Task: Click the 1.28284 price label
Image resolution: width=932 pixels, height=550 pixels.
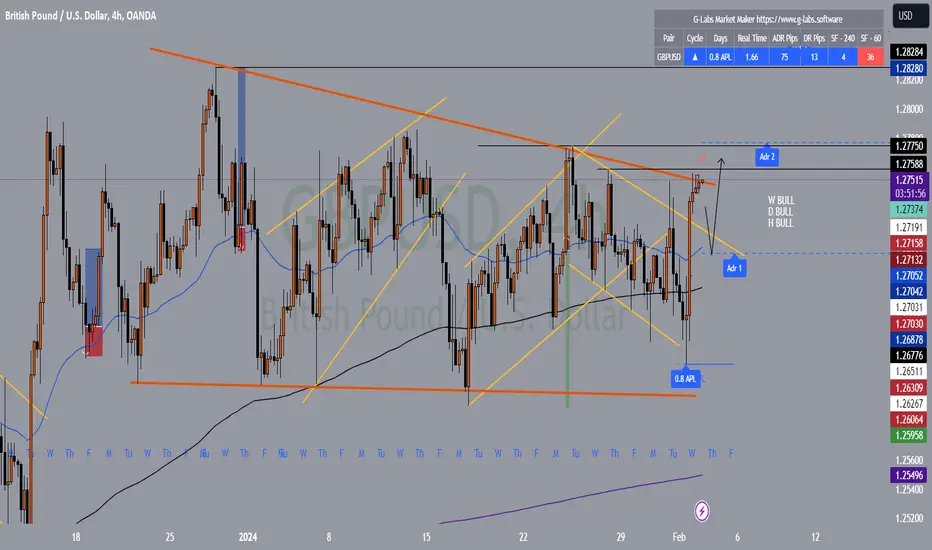Action: coord(908,52)
